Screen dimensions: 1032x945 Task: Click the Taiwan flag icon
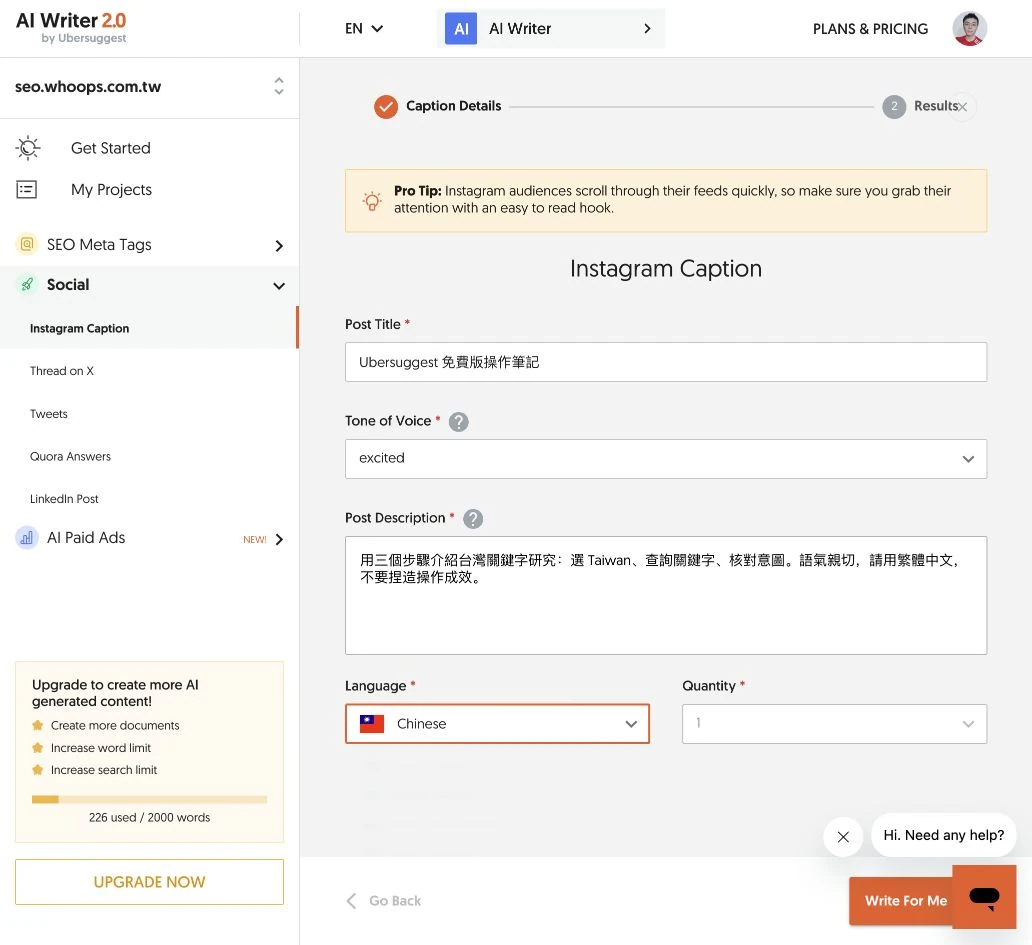click(x=372, y=724)
